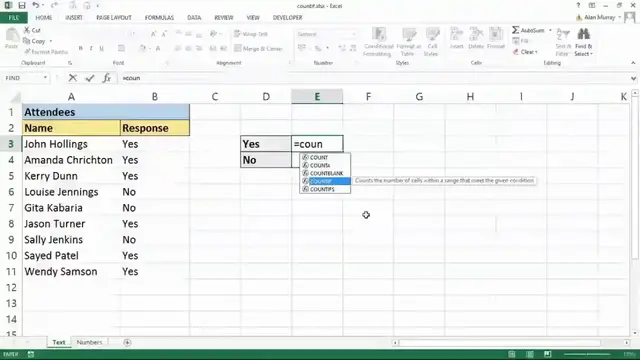Click the AutoSum sigma icon

point(516,30)
